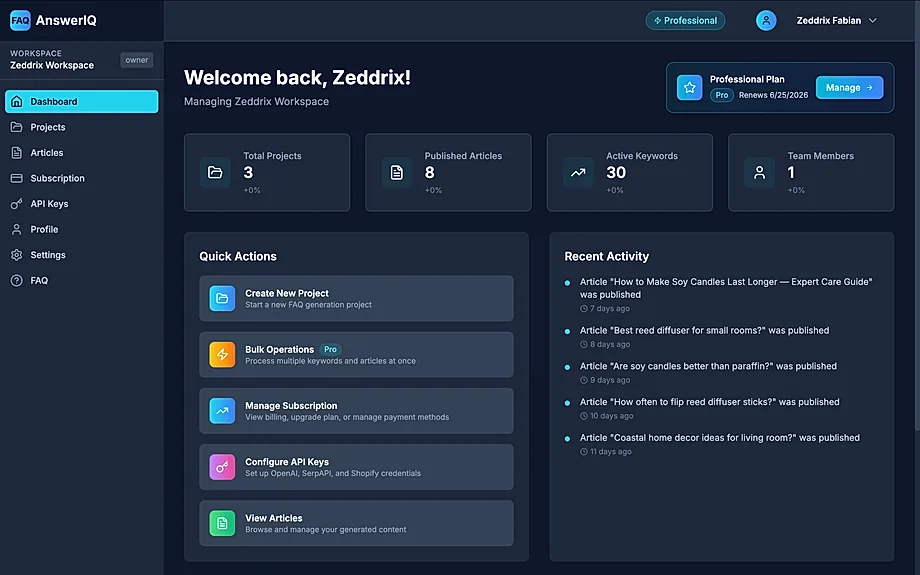The height and width of the screenshot is (575, 920).
Task: Start Create New Project quick action
Action: tap(356, 298)
